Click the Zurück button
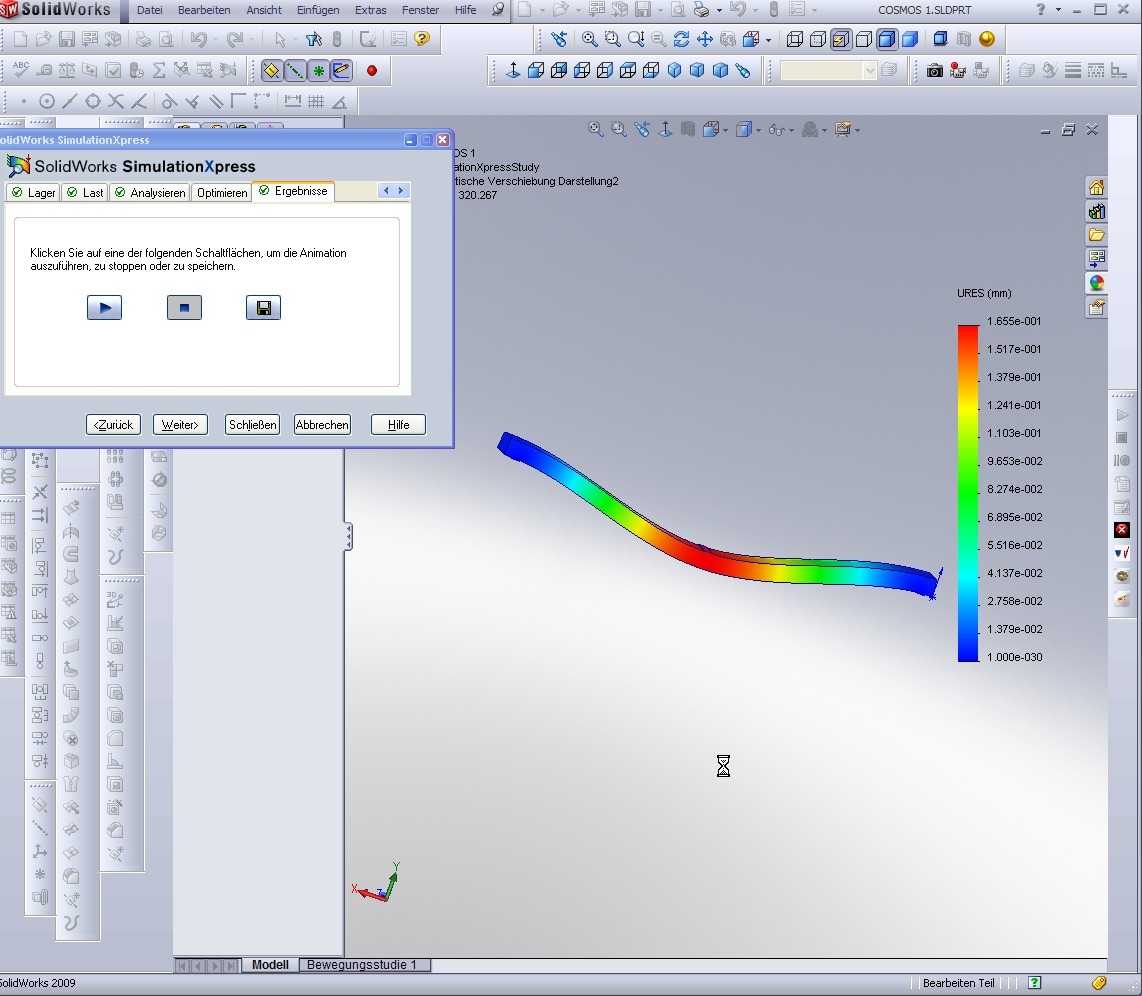Screen dimensions: 1142x996 [113, 424]
